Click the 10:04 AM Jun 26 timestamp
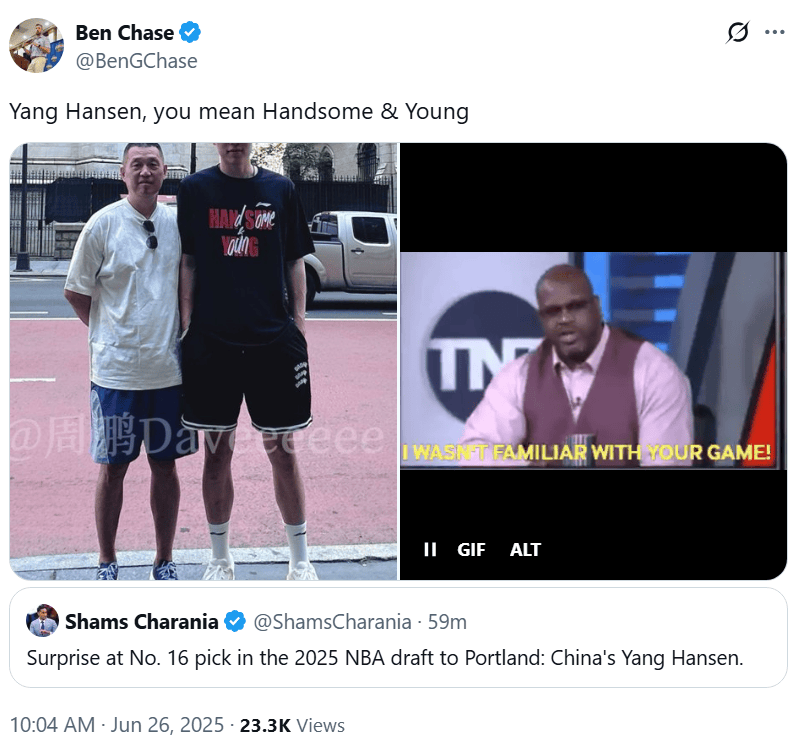Screen dimensions: 805x748 coord(117,725)
